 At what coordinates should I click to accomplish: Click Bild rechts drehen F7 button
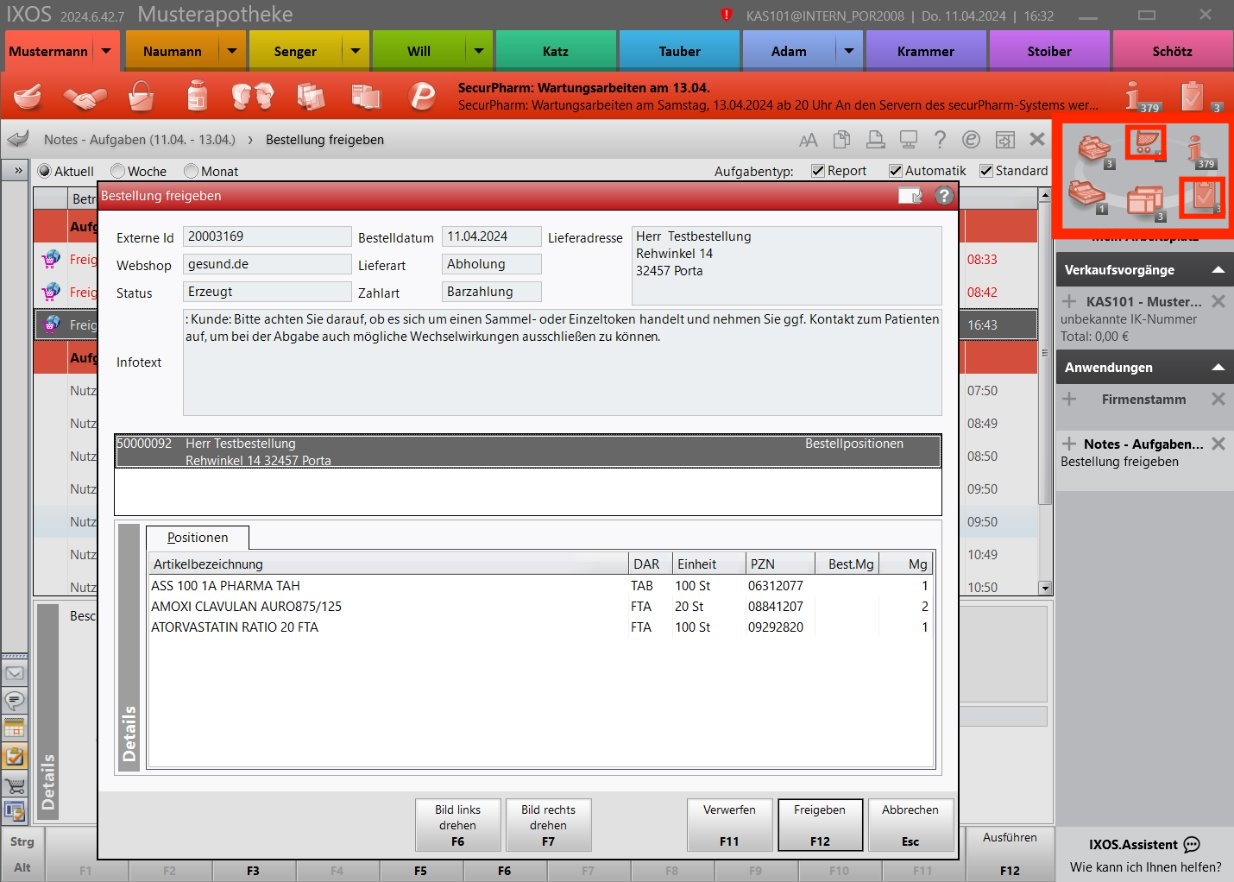click(548, 825)
